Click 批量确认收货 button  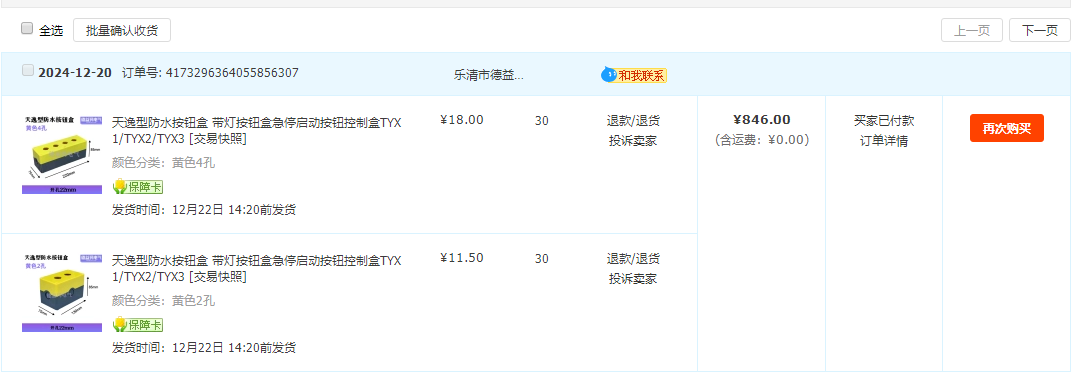(122, 30)
